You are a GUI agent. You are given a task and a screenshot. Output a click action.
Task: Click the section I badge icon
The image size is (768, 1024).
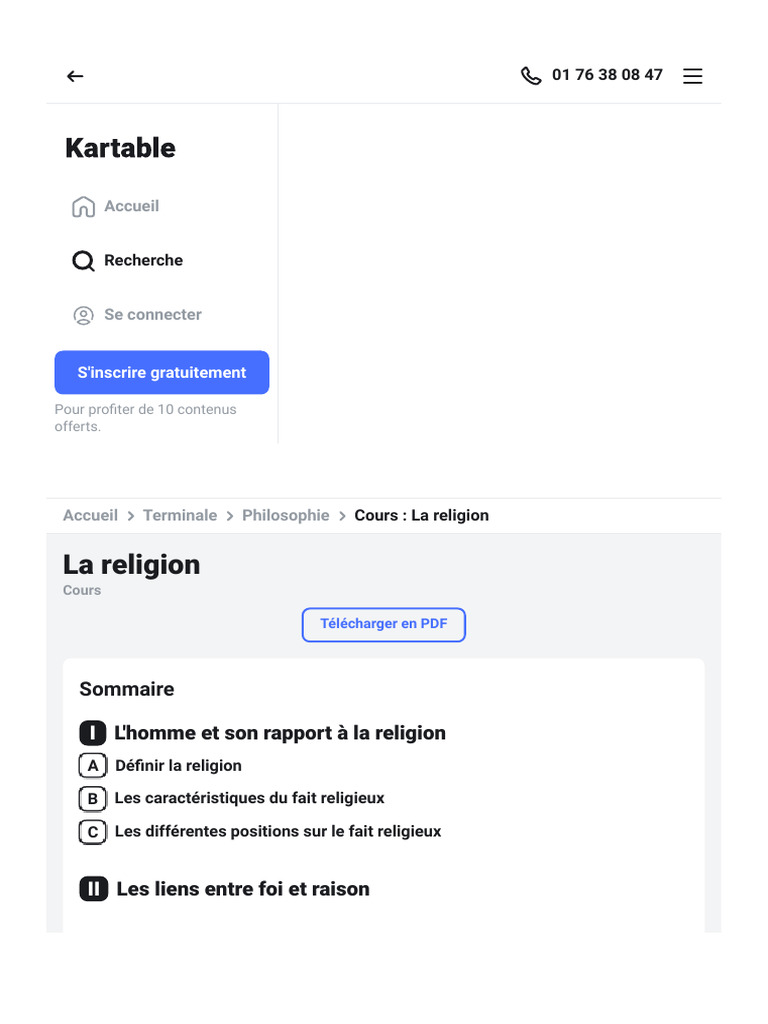coord(93,733)
